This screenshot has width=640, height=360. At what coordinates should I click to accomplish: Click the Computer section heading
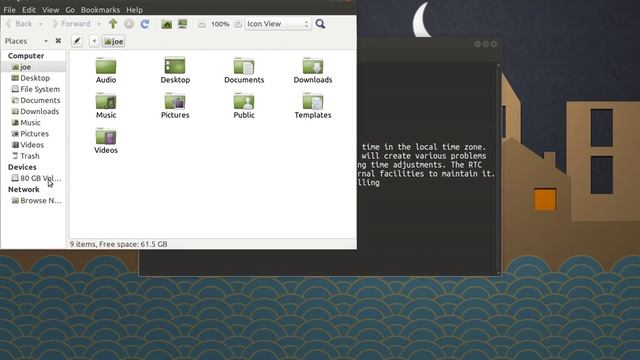click(26, 56)
